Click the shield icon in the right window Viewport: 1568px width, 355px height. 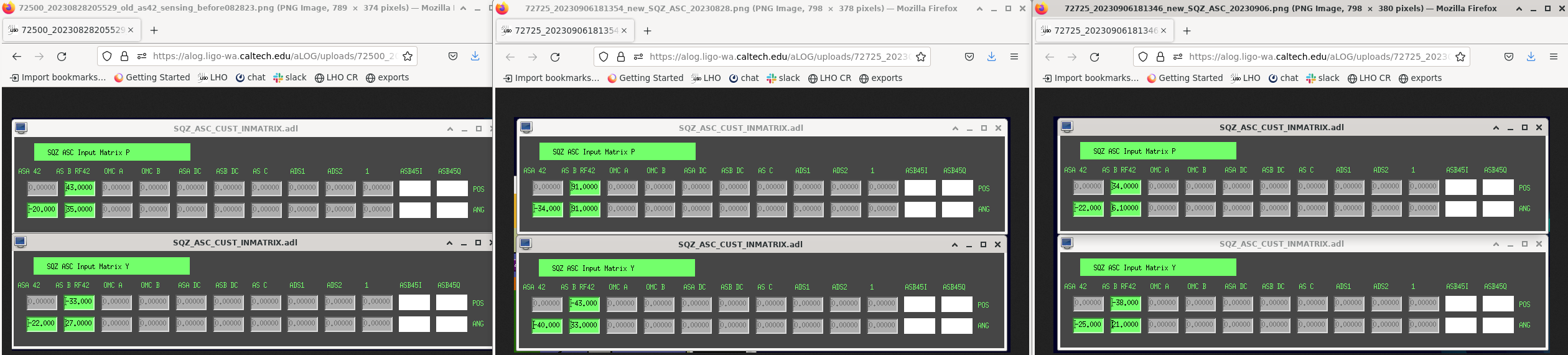[1143, 57]
